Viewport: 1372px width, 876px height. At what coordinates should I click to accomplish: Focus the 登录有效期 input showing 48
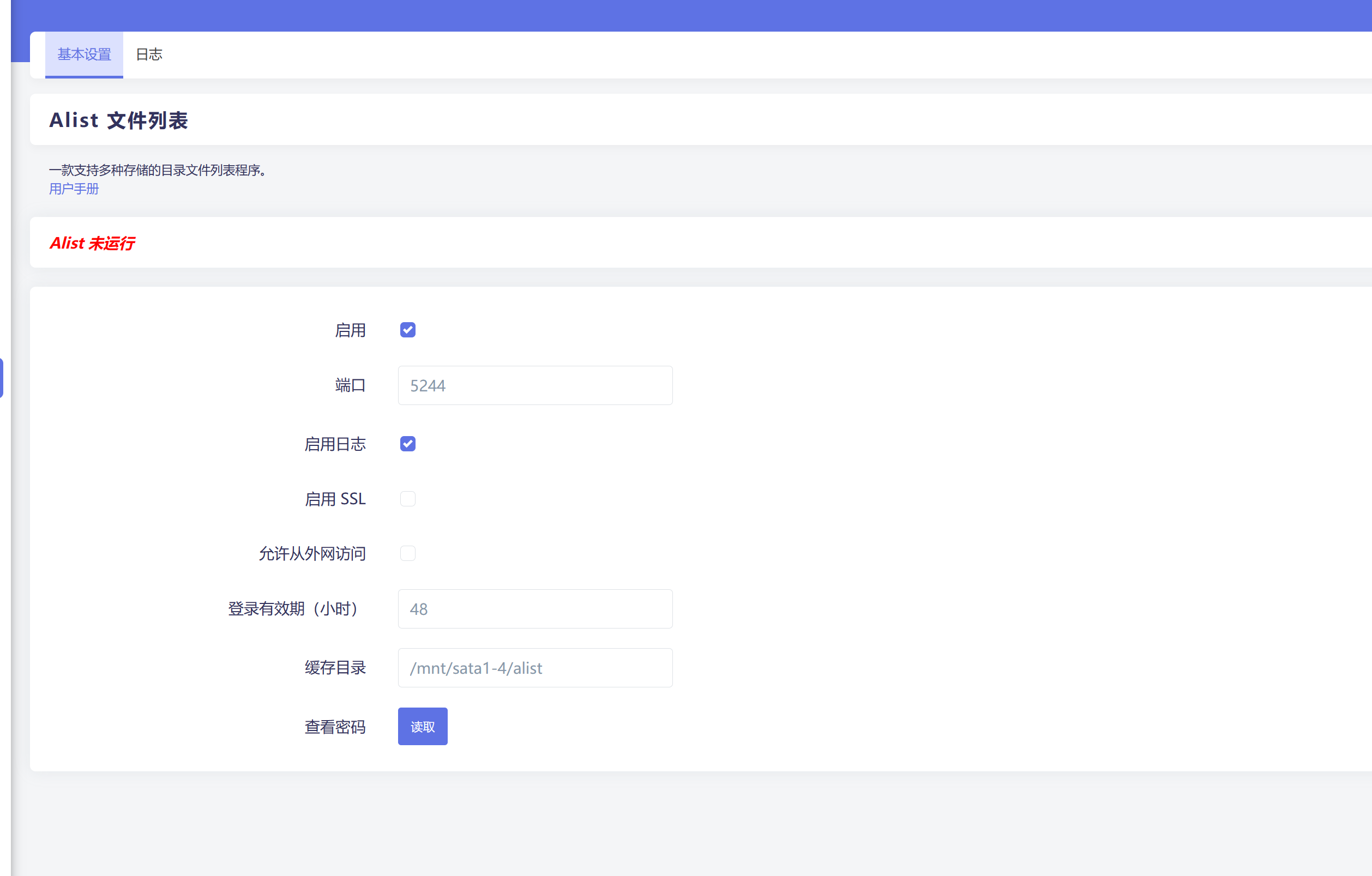(534, 609)
